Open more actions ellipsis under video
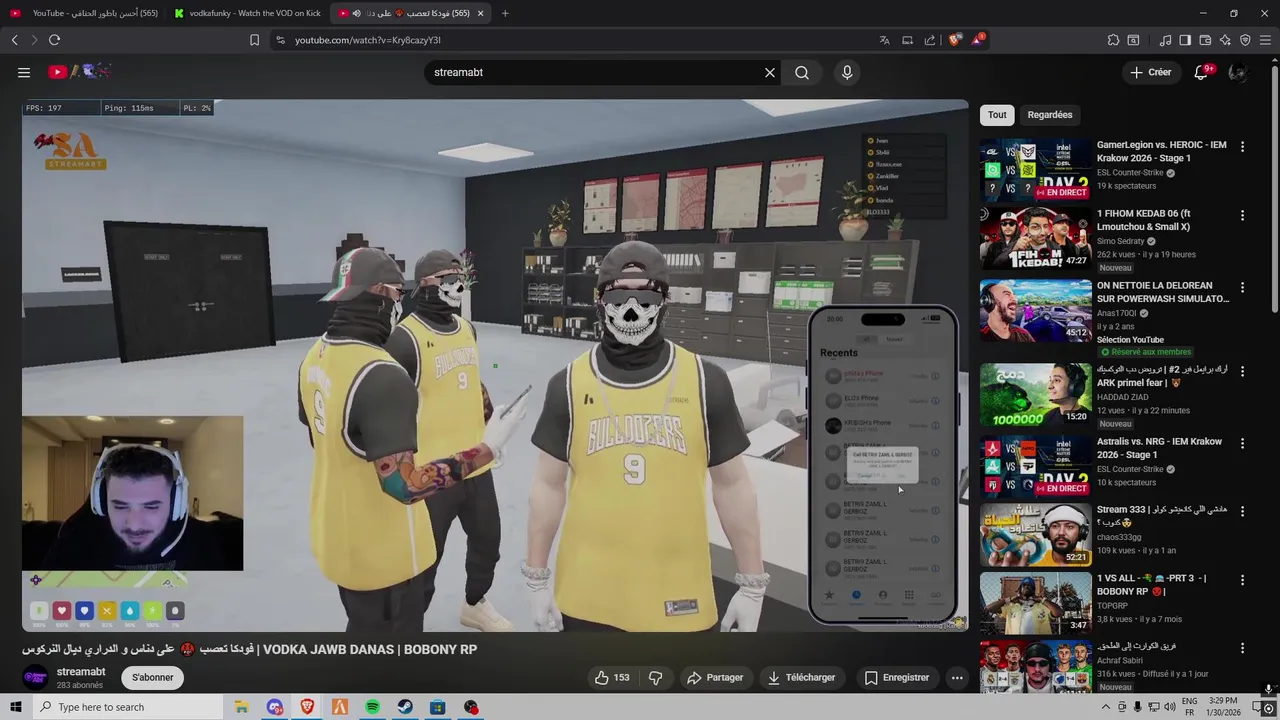Image resolution: width=1280 pixels, height=720 pixels. [x=957, y=677]
